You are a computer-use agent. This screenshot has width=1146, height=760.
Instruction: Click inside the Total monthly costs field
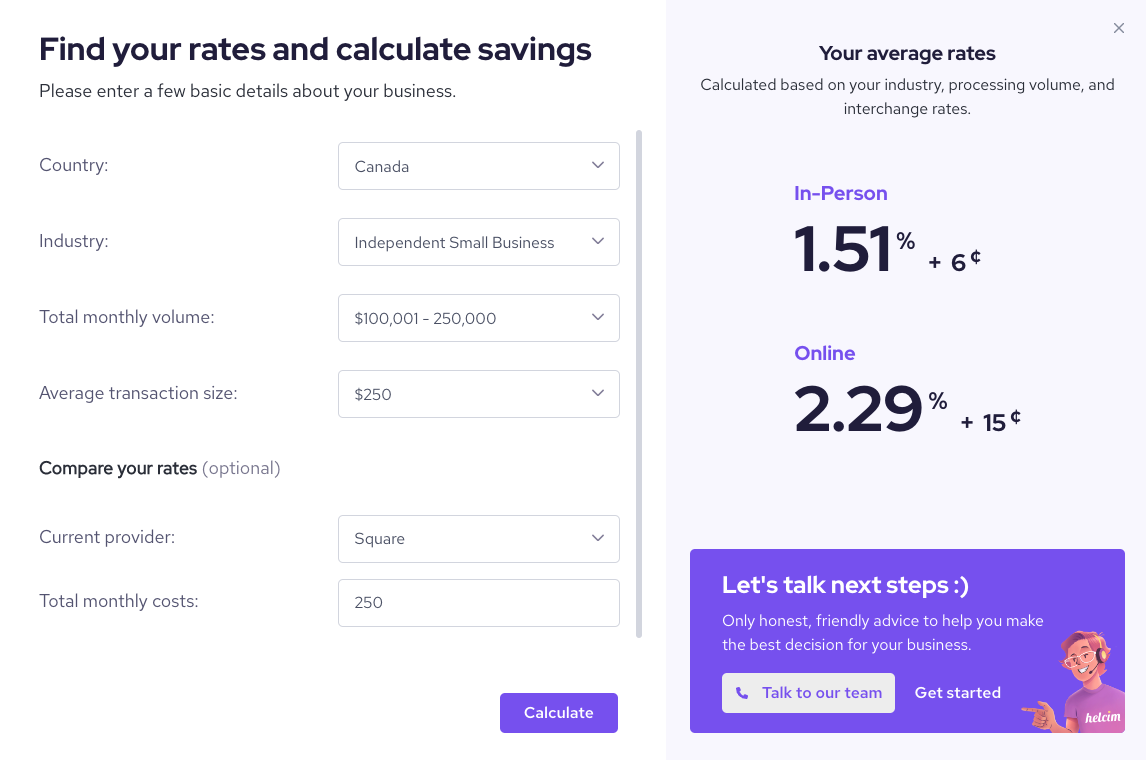click(x=479, y=602)
